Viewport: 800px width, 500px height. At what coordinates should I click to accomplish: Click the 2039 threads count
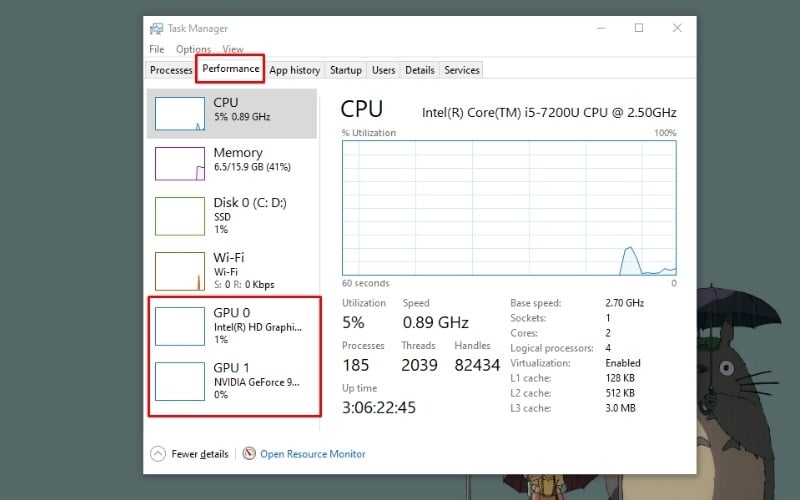pos(419,365)
